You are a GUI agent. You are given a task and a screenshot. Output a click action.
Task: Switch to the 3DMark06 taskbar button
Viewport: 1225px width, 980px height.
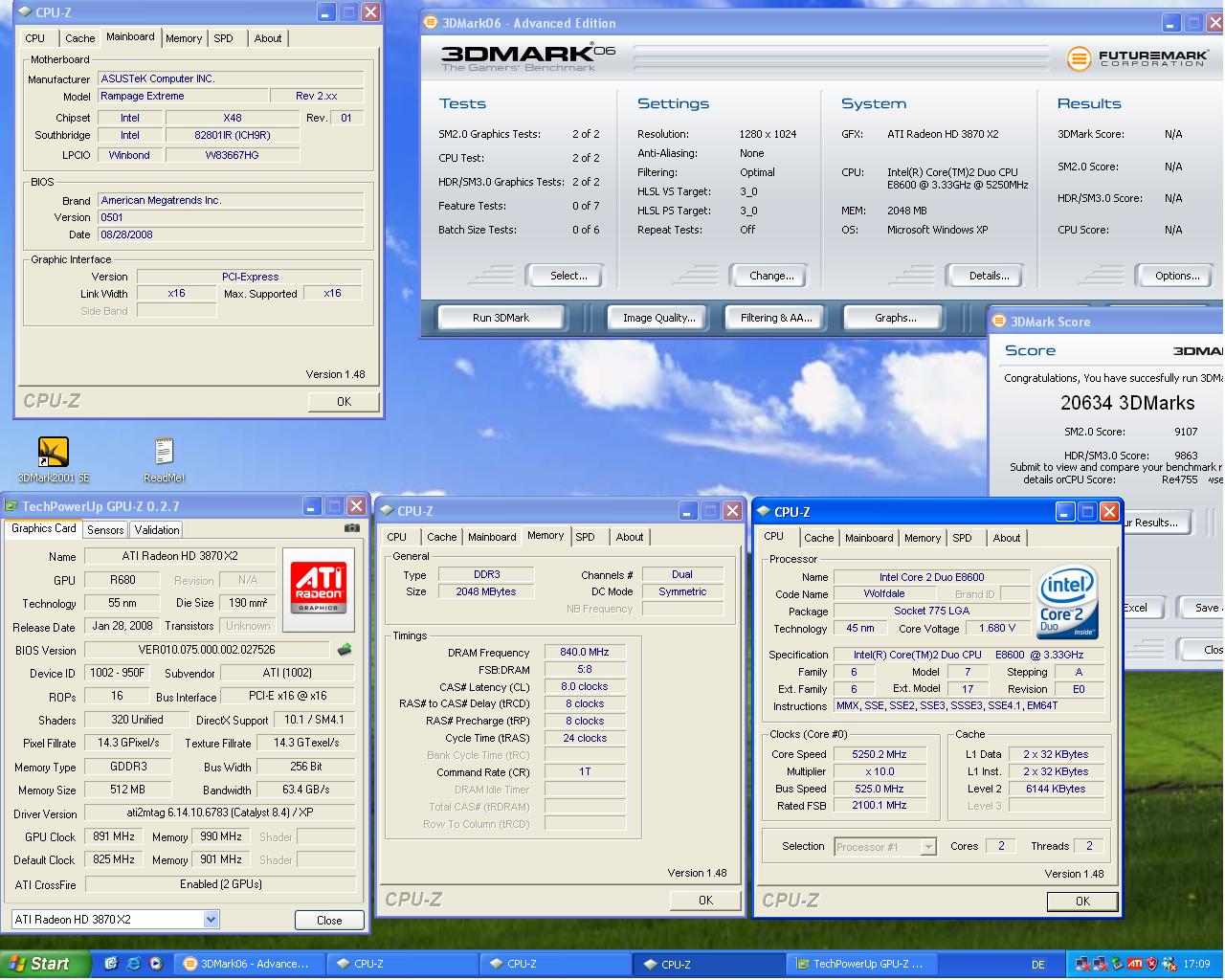[251, 964]
